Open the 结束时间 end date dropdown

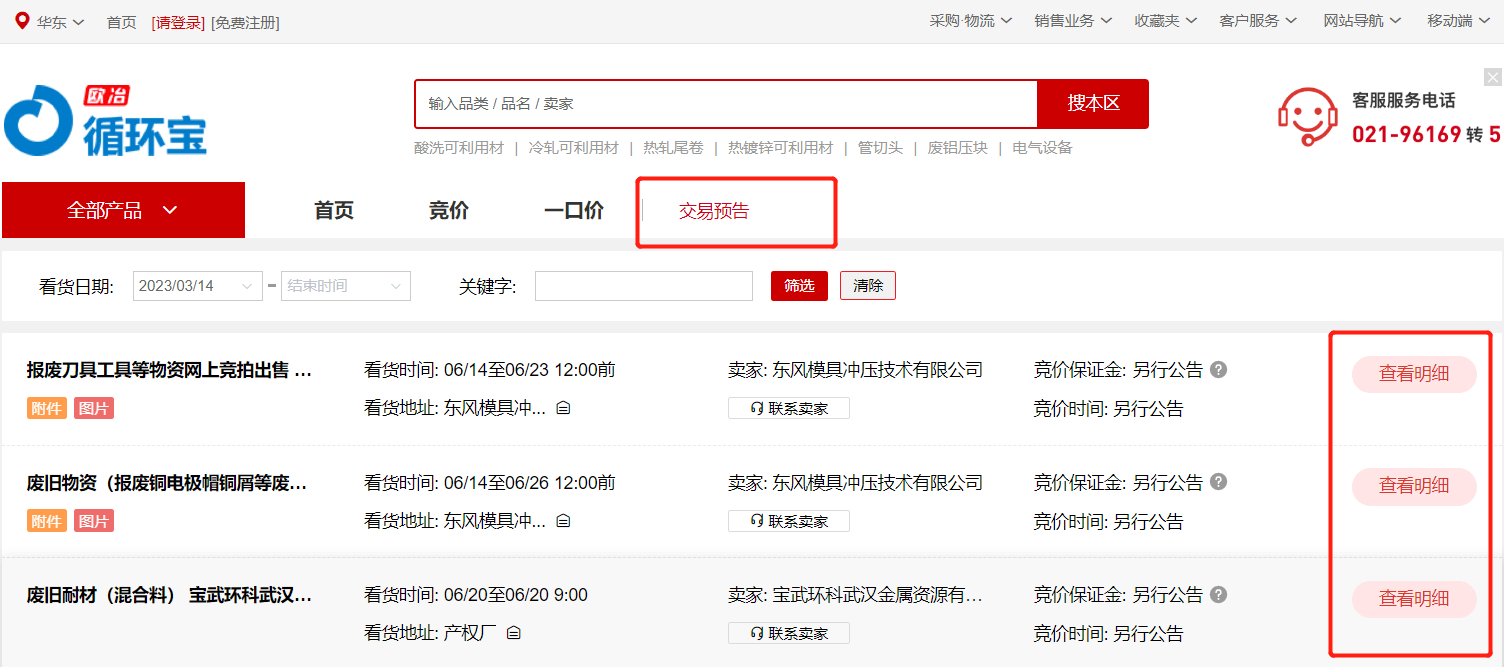pos(346,286)
